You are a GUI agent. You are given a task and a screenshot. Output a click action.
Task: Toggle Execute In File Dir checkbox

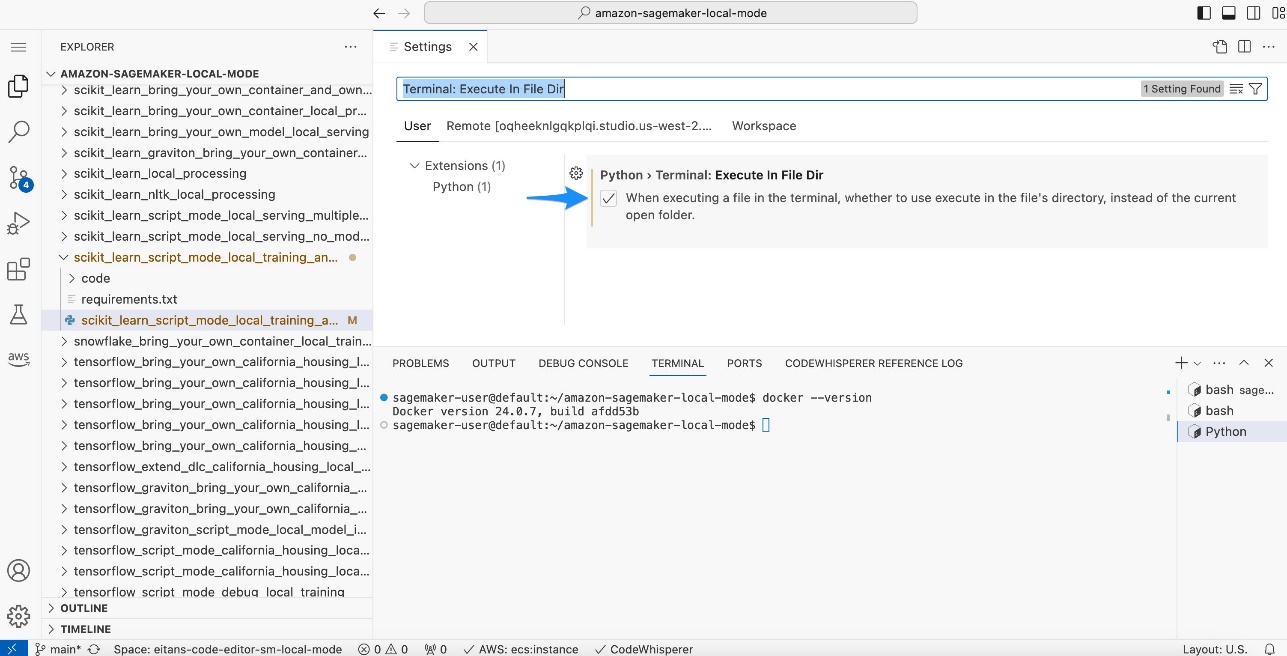click(x=609, y=198)
